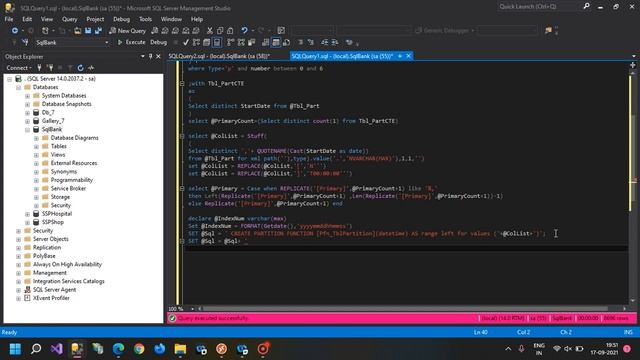Open Microsoft Edge from the taskbar
640x360 pixels.
tap(118, 349)
